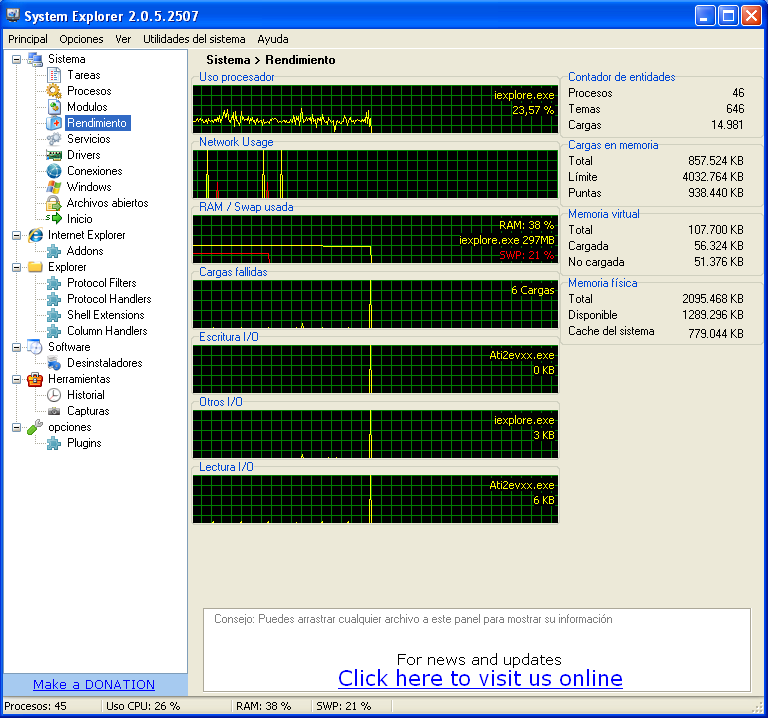The height and width of the screenshot is (718, 768).
Task: Select Archivos abiertos in the tree
Action: 107,203
